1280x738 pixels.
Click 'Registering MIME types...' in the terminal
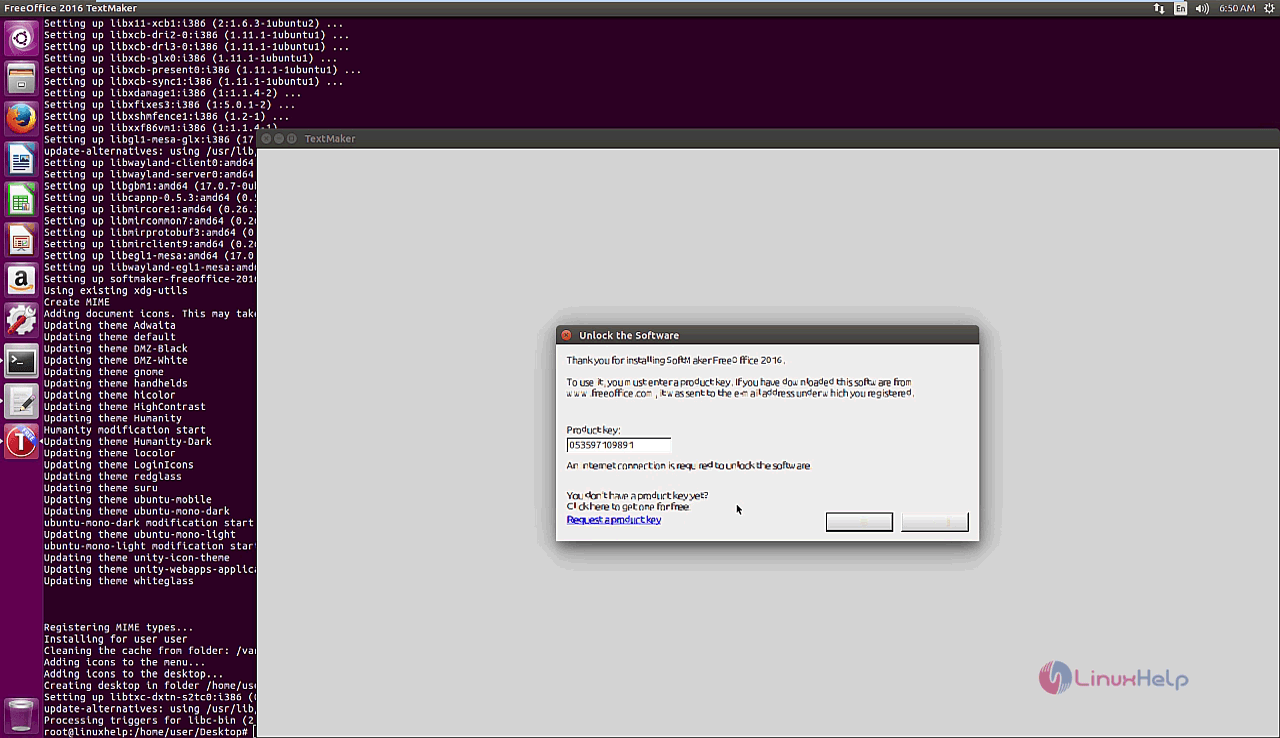click(119, 628)
